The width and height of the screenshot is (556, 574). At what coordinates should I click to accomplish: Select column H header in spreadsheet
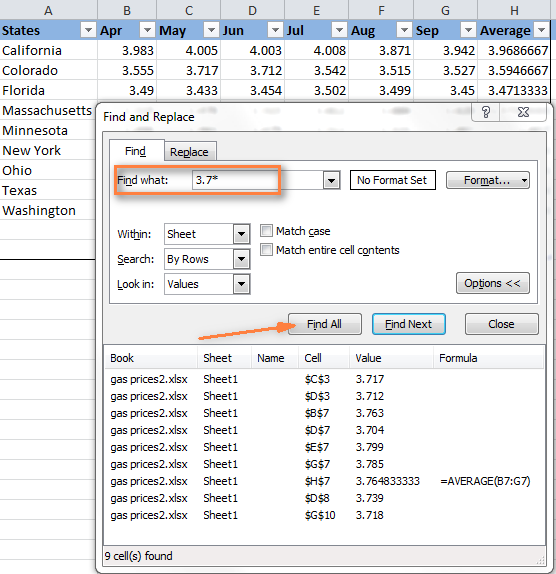pos(514,10)
